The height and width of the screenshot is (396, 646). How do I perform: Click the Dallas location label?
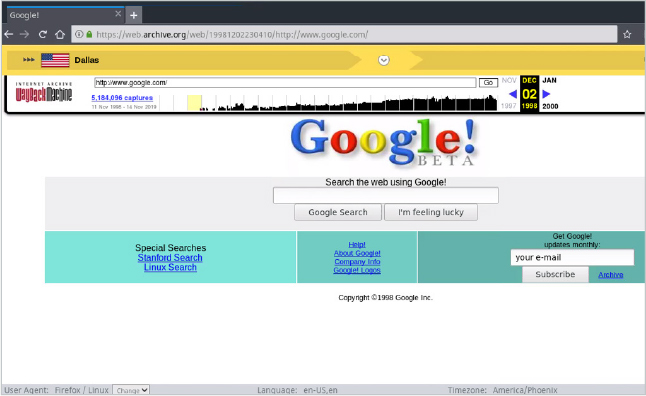point(87,60)
